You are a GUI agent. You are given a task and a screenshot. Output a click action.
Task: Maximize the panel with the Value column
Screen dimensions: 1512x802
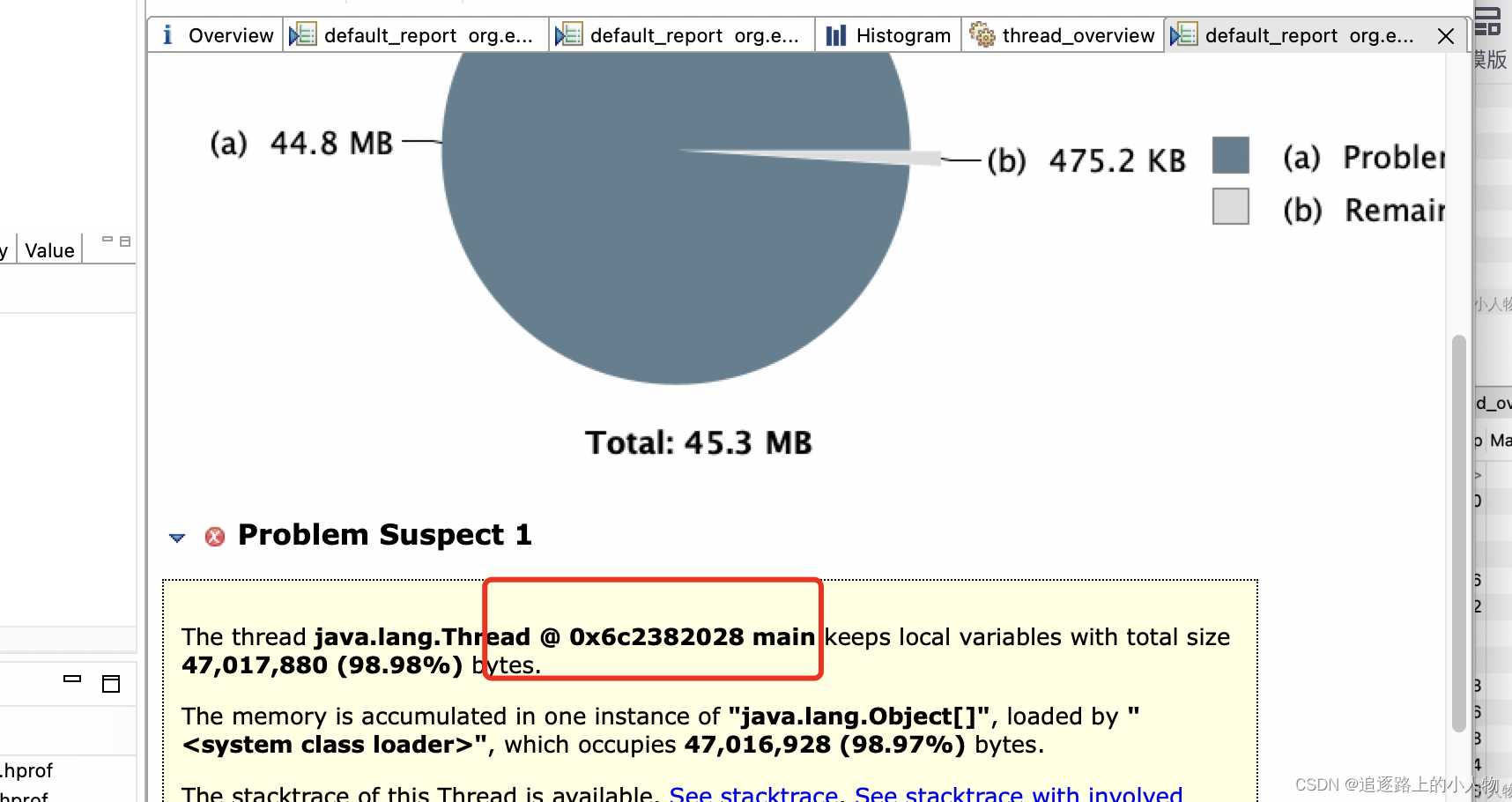(x=125, y=241)
